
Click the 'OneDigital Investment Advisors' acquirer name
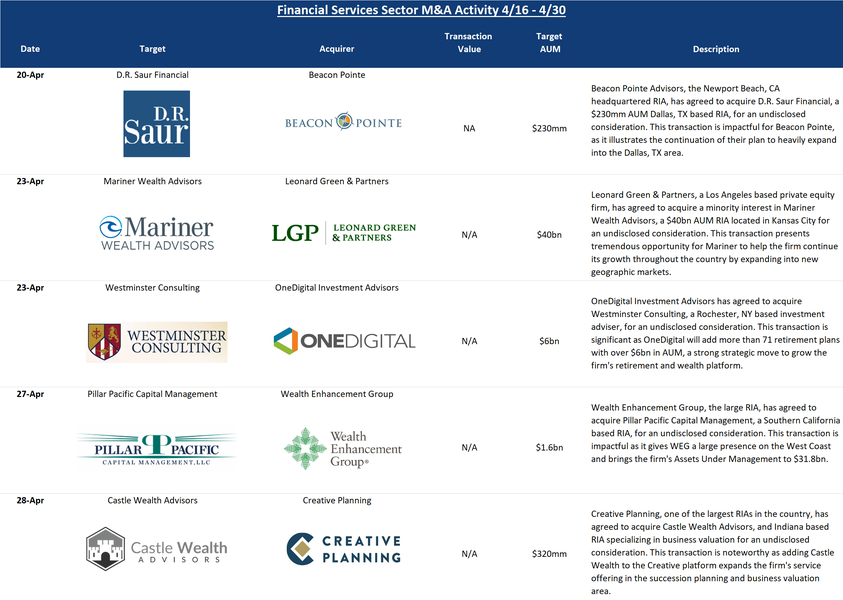(x=337, y=288)
